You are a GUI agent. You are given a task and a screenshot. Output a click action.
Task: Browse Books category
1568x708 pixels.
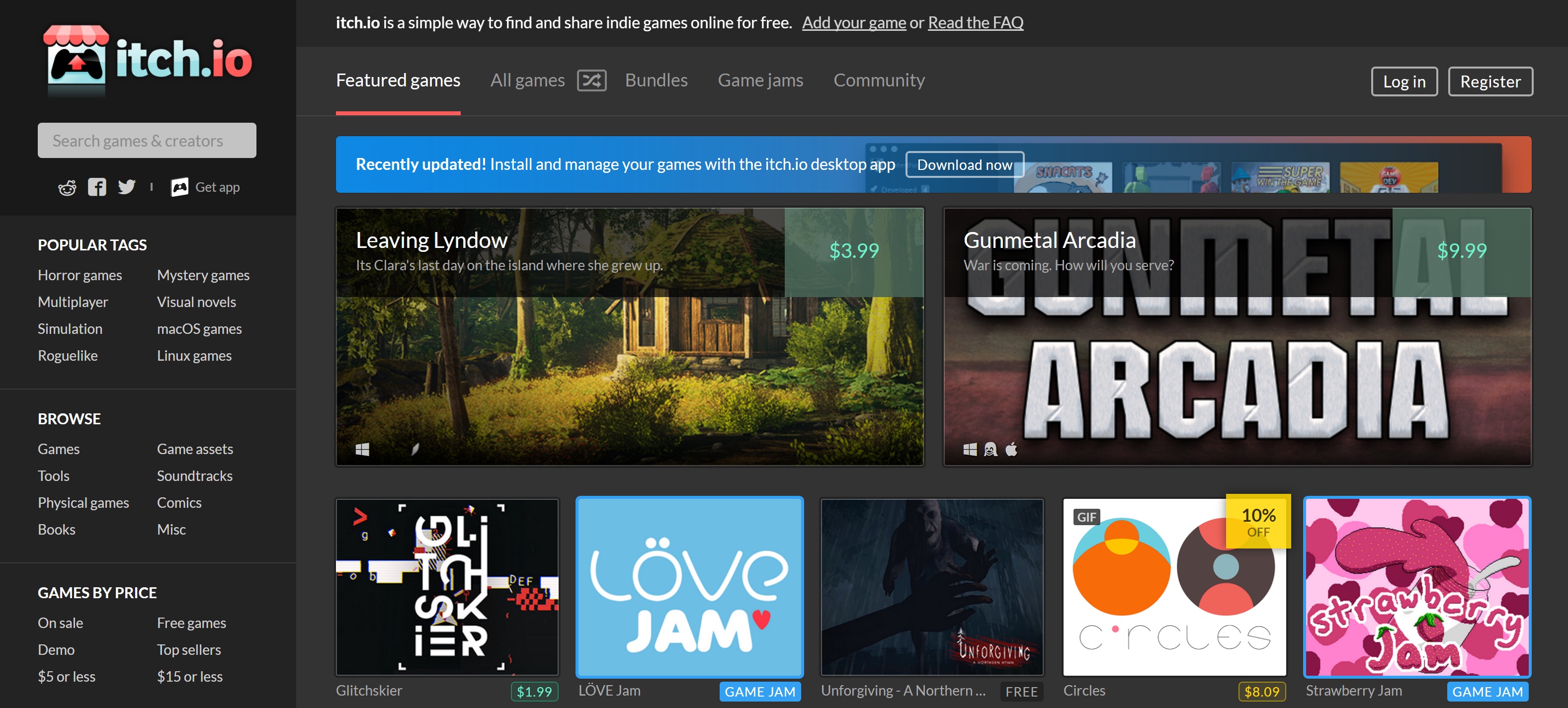(x=57, y=530)
